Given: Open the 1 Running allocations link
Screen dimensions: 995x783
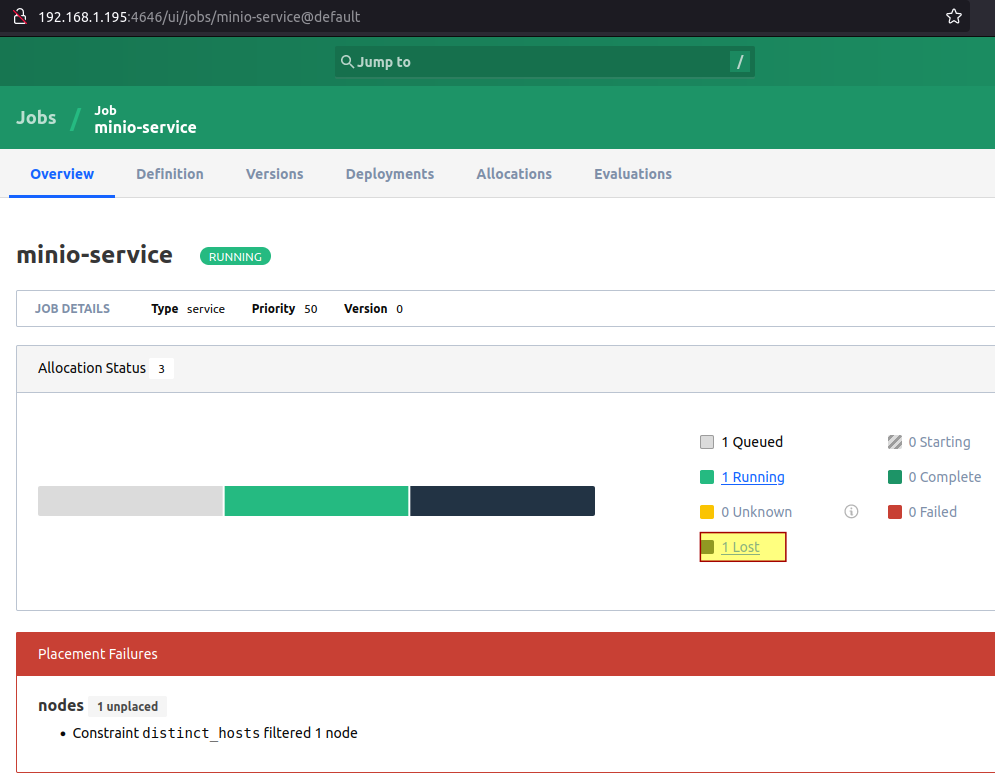Looking at the screenshot, I should point(753,477).
